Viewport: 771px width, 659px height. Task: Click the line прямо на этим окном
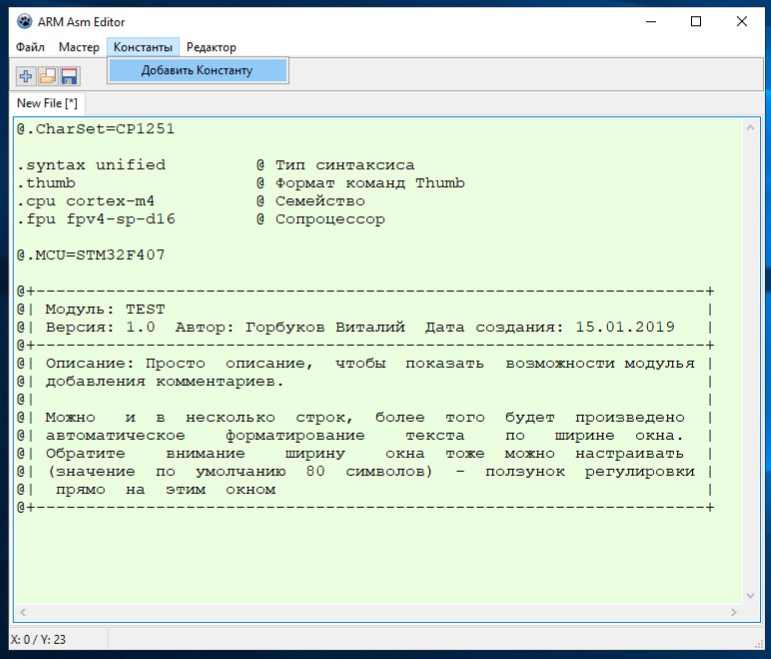165,490
